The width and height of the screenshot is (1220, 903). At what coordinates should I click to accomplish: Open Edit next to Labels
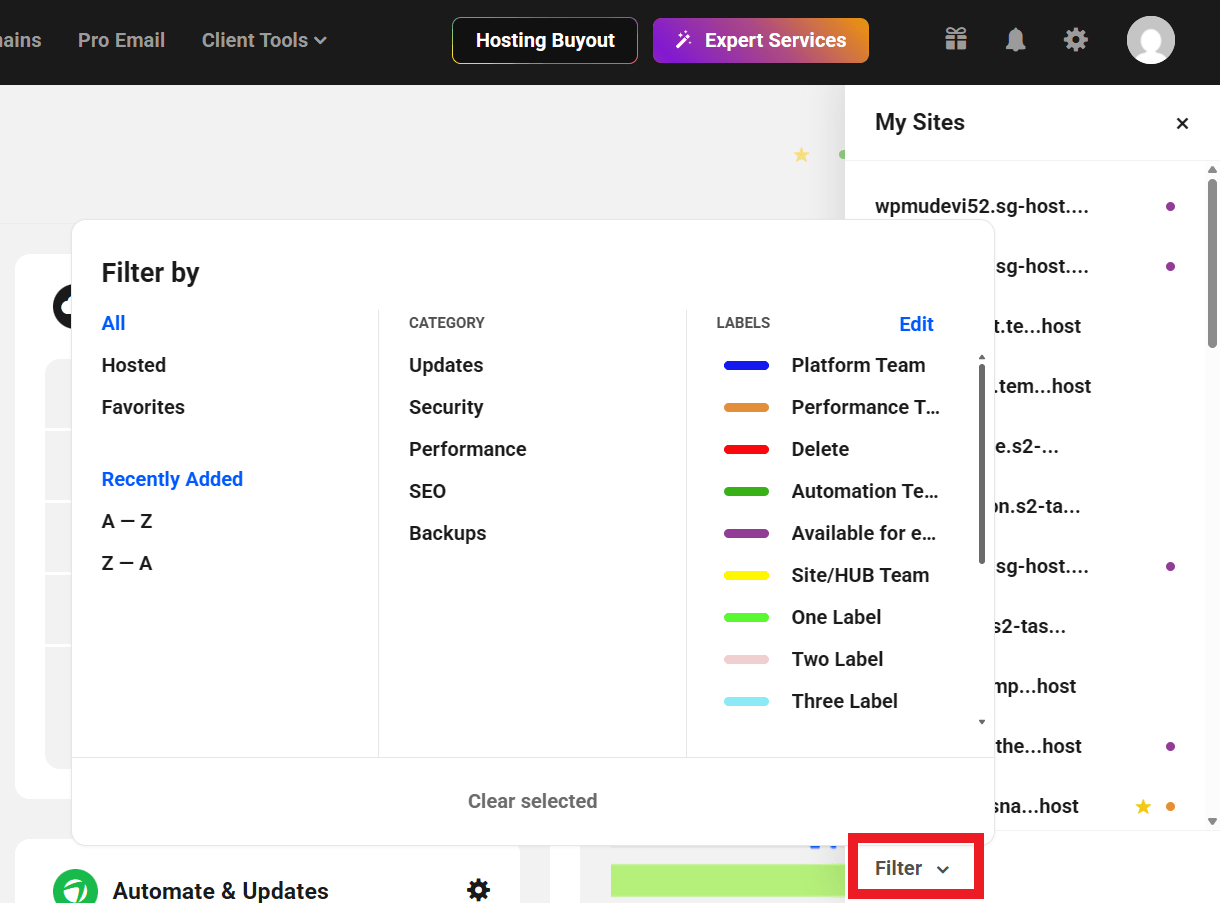916,323
